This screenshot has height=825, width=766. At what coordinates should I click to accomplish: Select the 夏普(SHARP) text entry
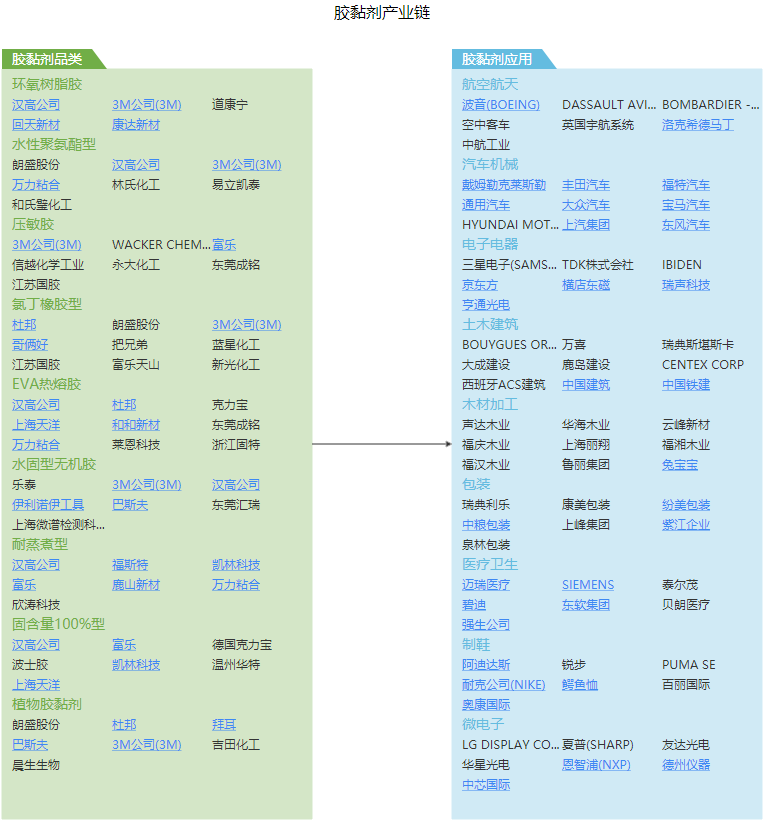[598, 744]
